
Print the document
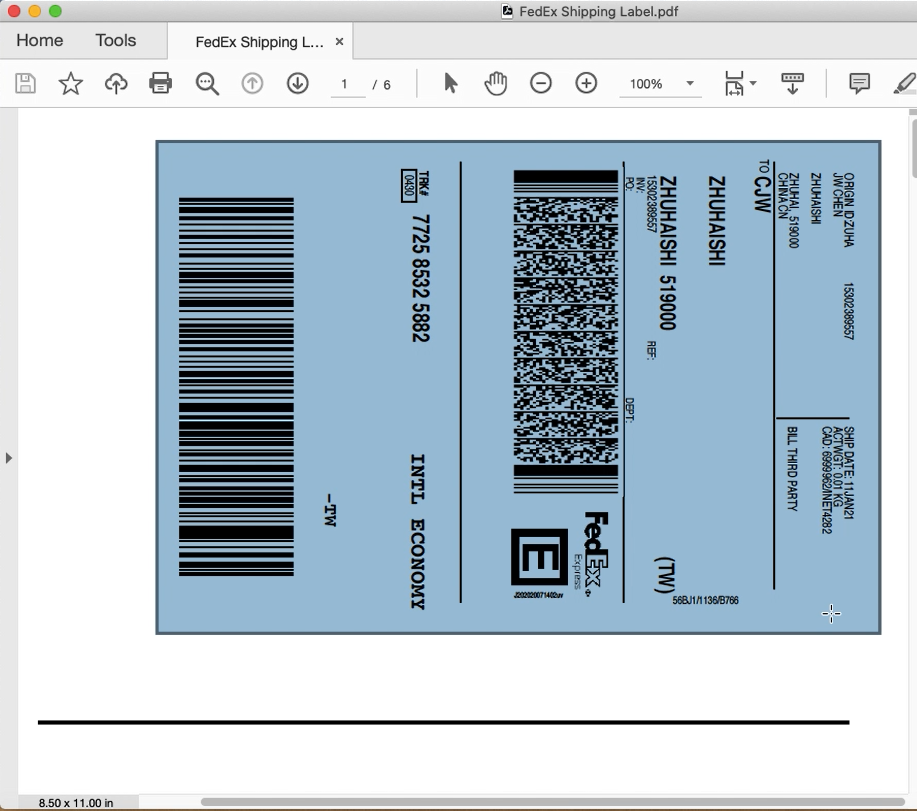coord(160,83)
